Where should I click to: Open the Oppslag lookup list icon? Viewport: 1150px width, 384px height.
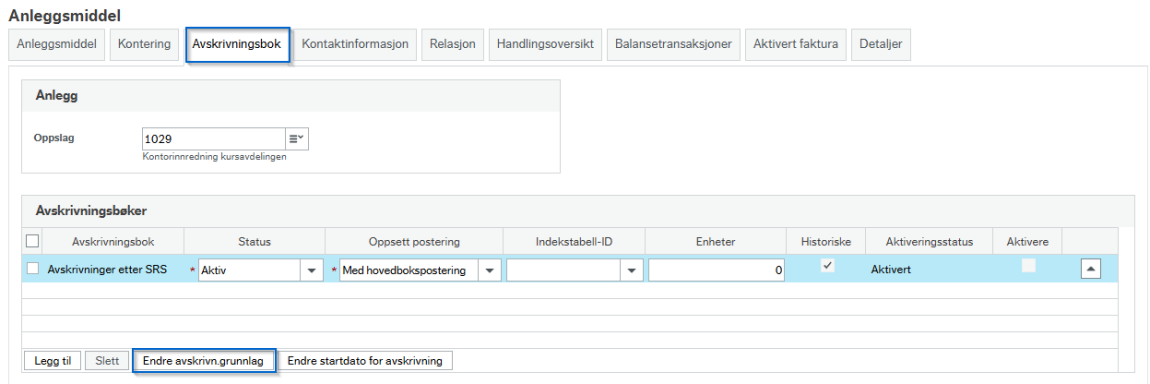[297, 138]
